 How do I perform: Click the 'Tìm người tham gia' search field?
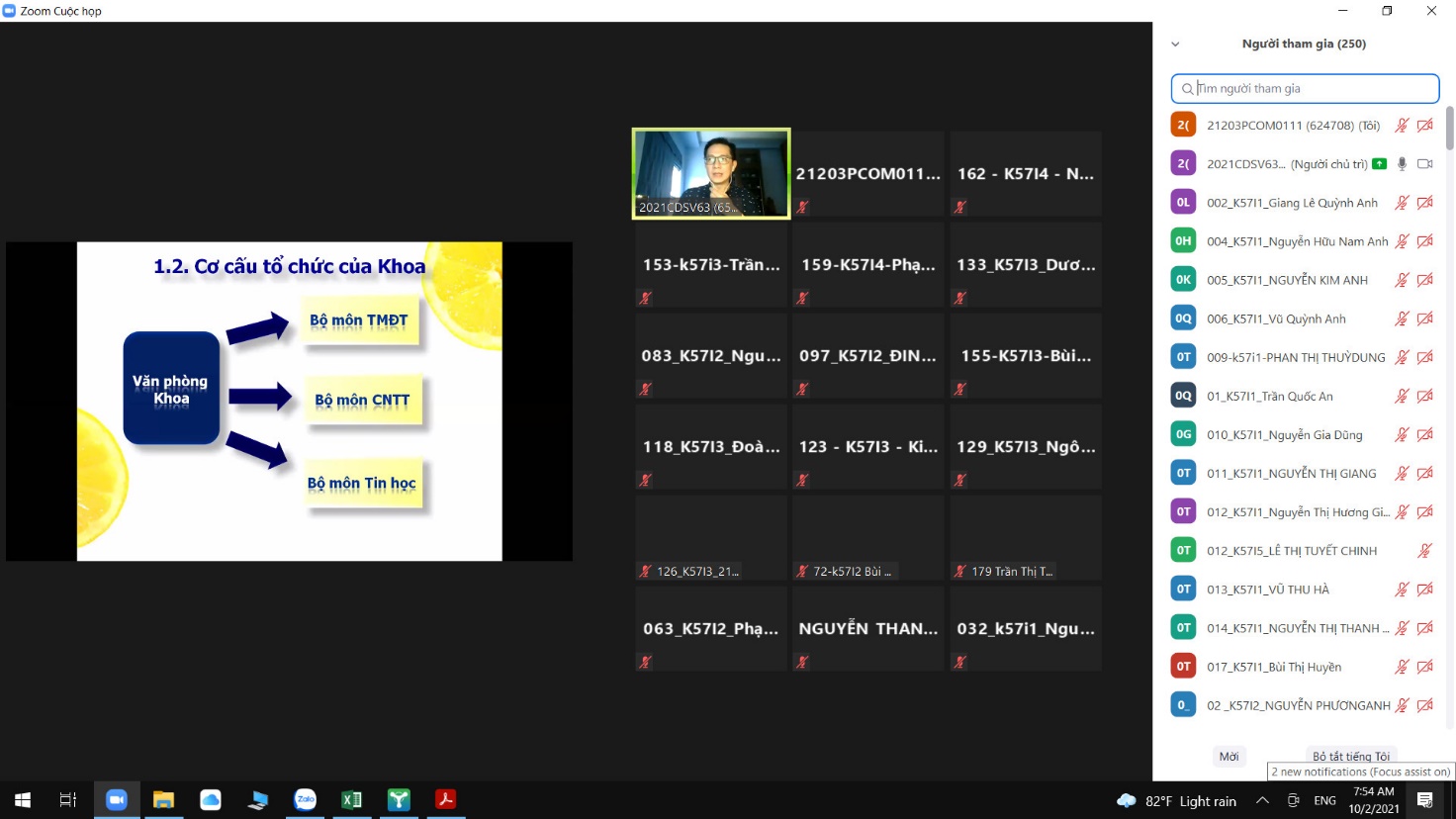[1304, 89]
